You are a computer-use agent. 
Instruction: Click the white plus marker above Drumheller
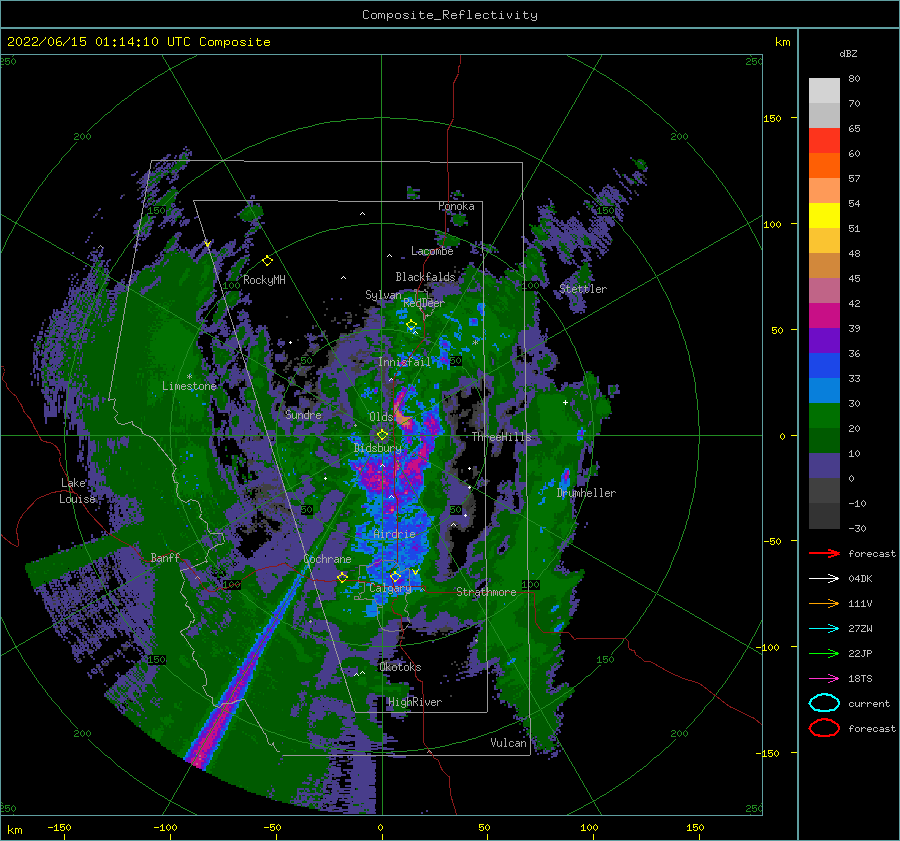click(x=565, y=402)
